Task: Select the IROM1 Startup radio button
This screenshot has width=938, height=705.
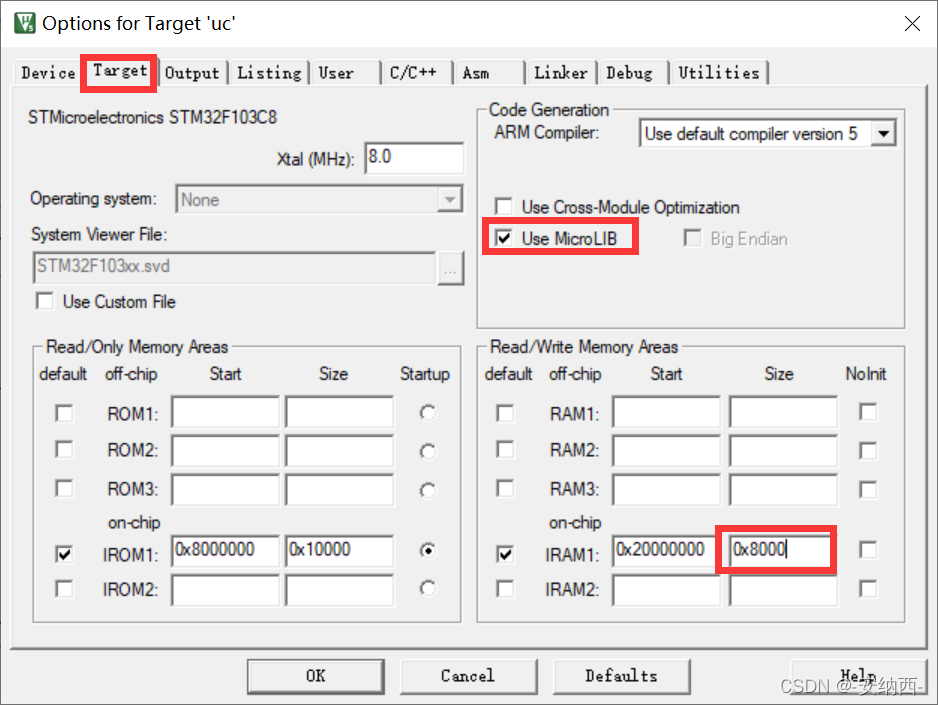Action: pos(427,550)
